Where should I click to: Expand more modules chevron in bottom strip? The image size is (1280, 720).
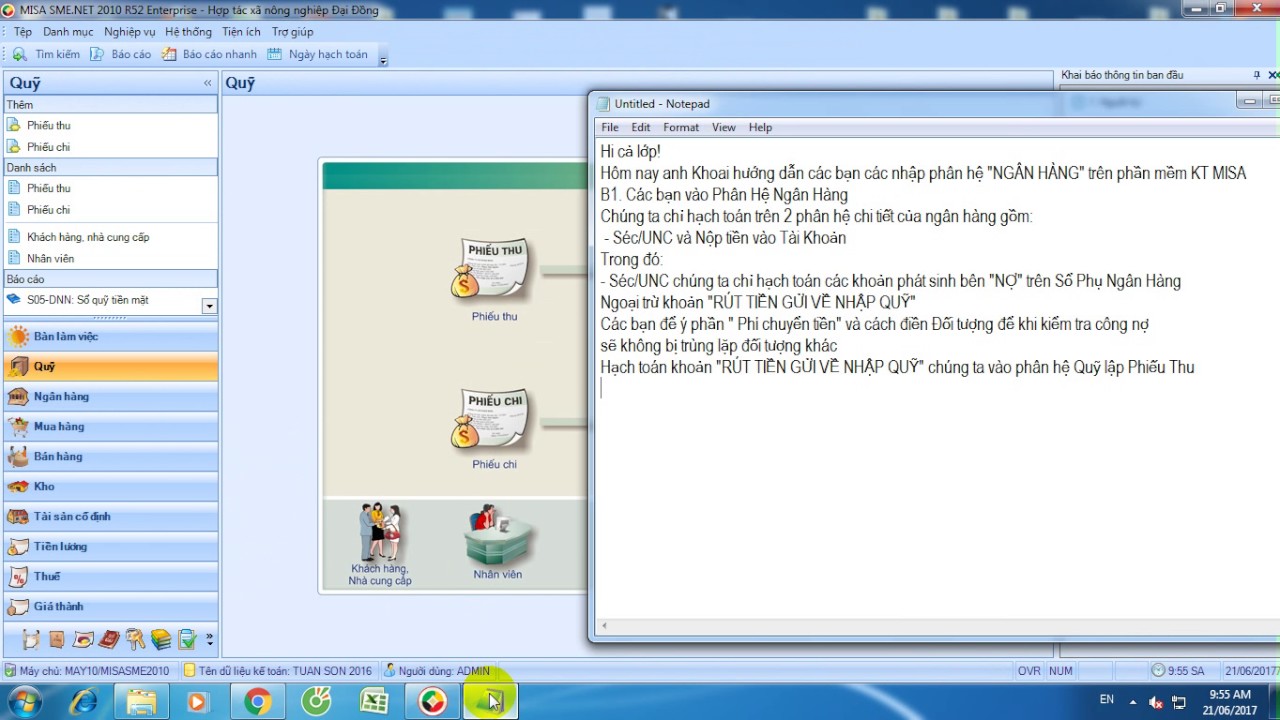(209, 639)
